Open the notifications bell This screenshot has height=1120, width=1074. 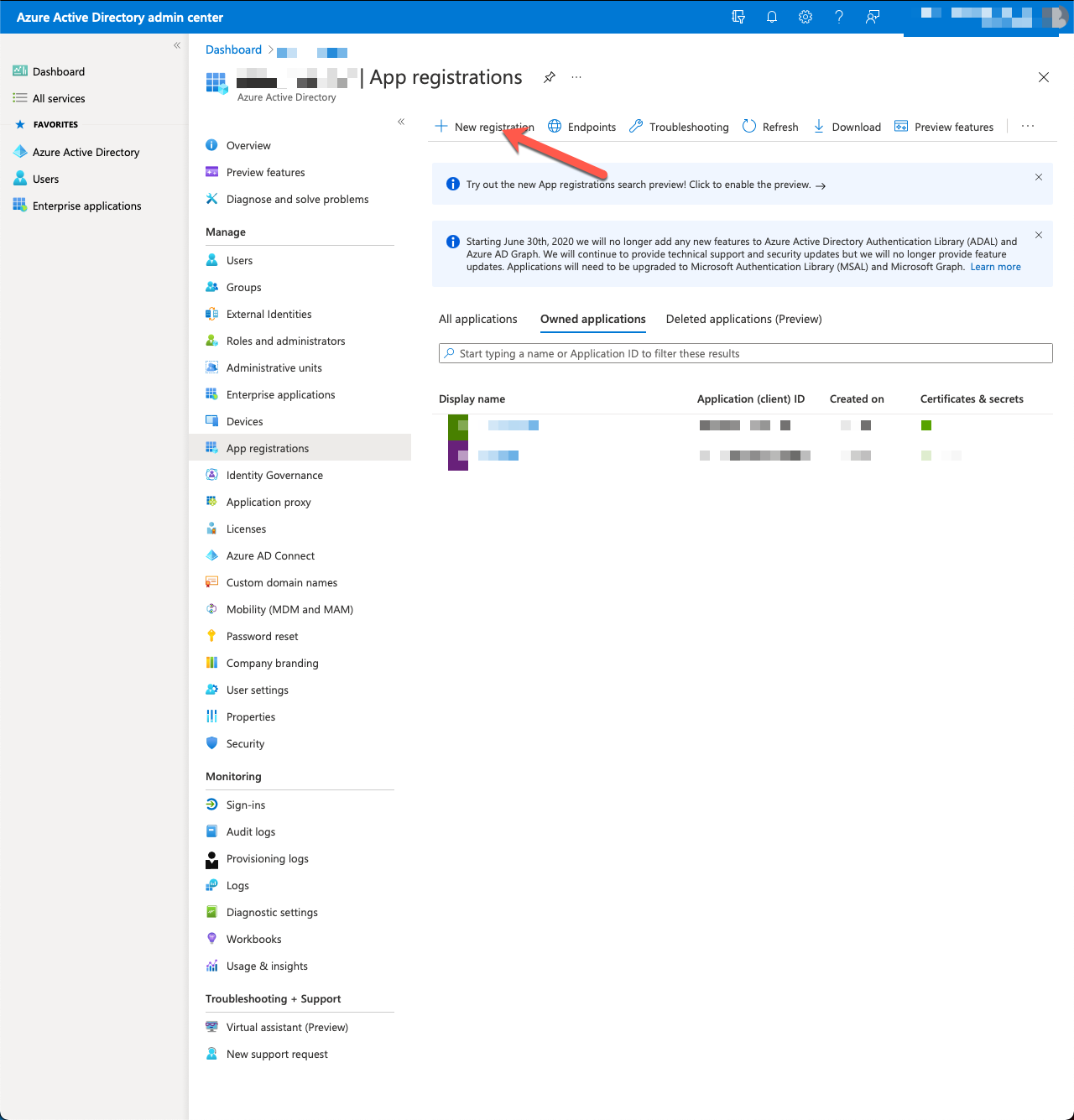click(x=772, y=17)
